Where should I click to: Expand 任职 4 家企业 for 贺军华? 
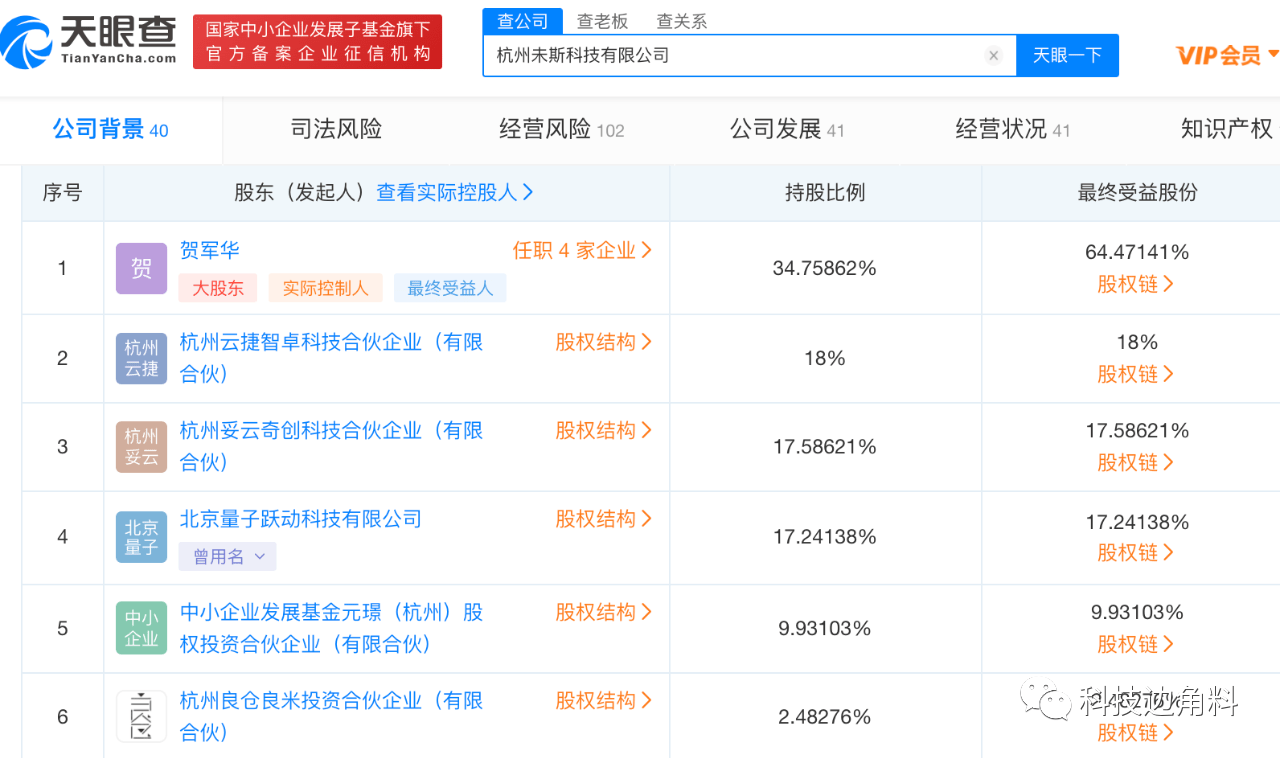(x=582, y=251)
